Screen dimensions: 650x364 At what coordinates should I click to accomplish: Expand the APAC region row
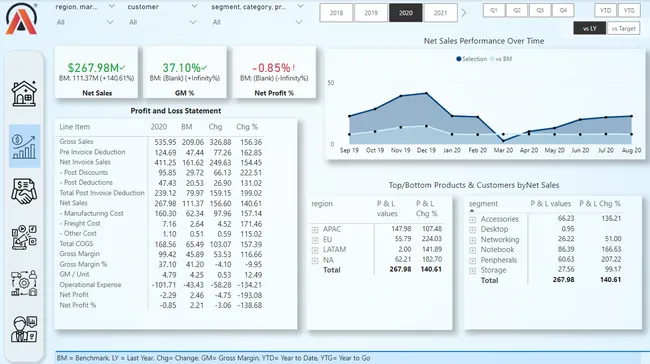(315, 230)
